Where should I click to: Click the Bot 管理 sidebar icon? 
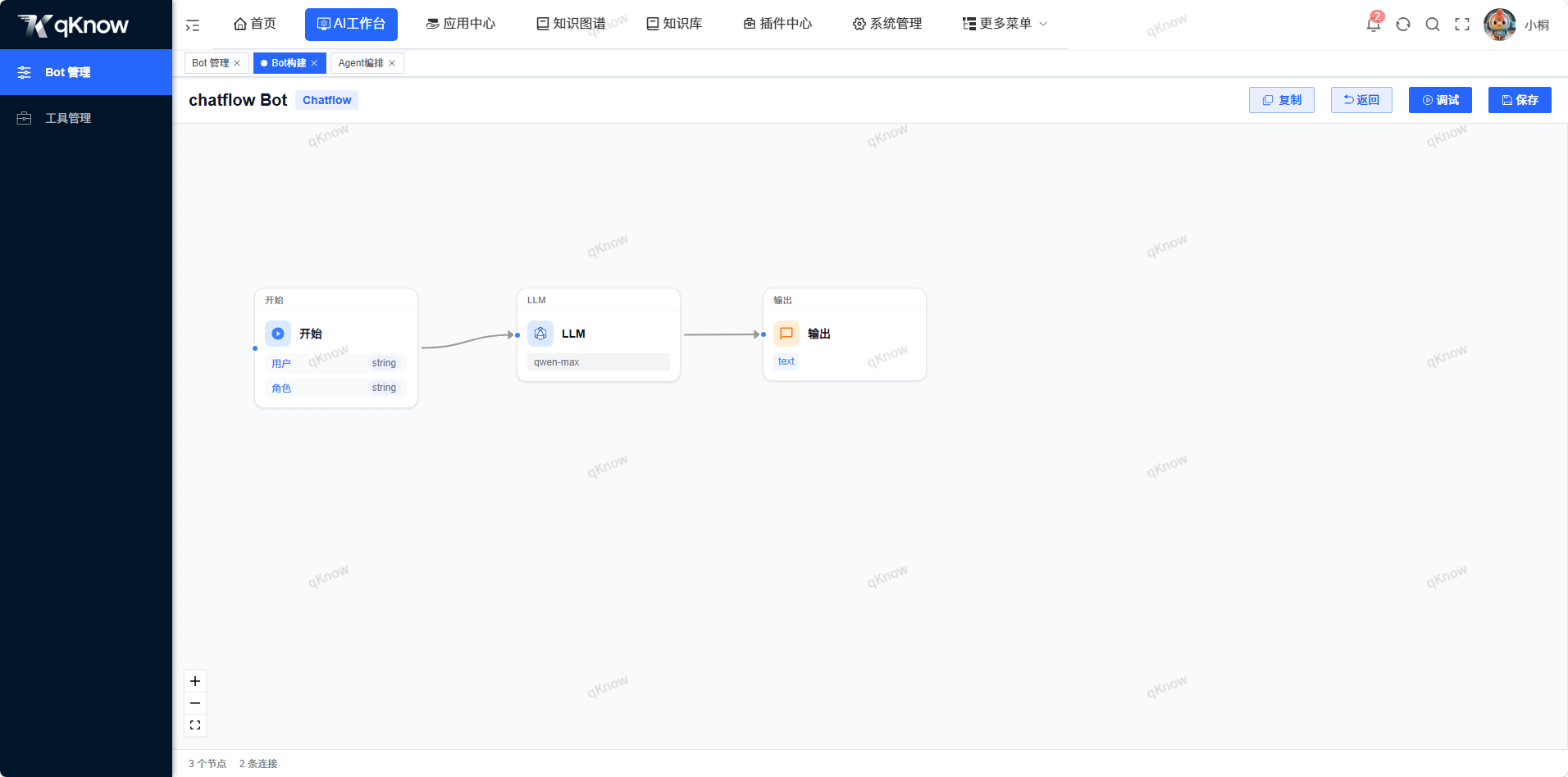25,72
